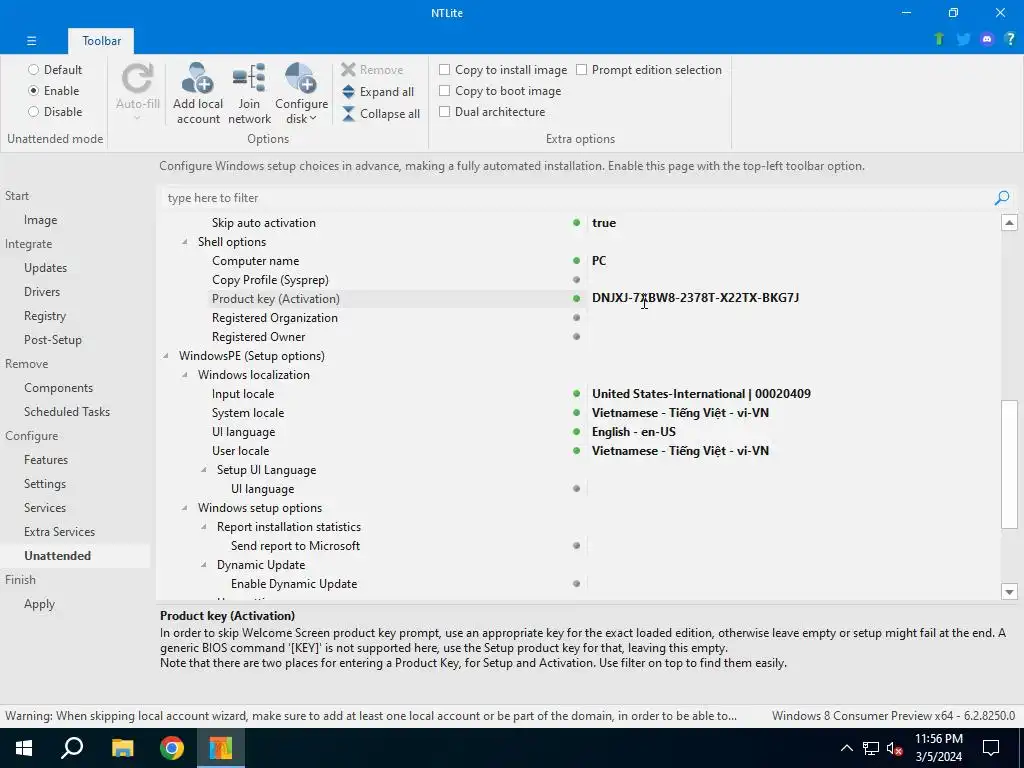Click green upgrade arrow icon
The width and height of the screenshot is (1024, 768).
pyautogui.click(x=939, y=39)
